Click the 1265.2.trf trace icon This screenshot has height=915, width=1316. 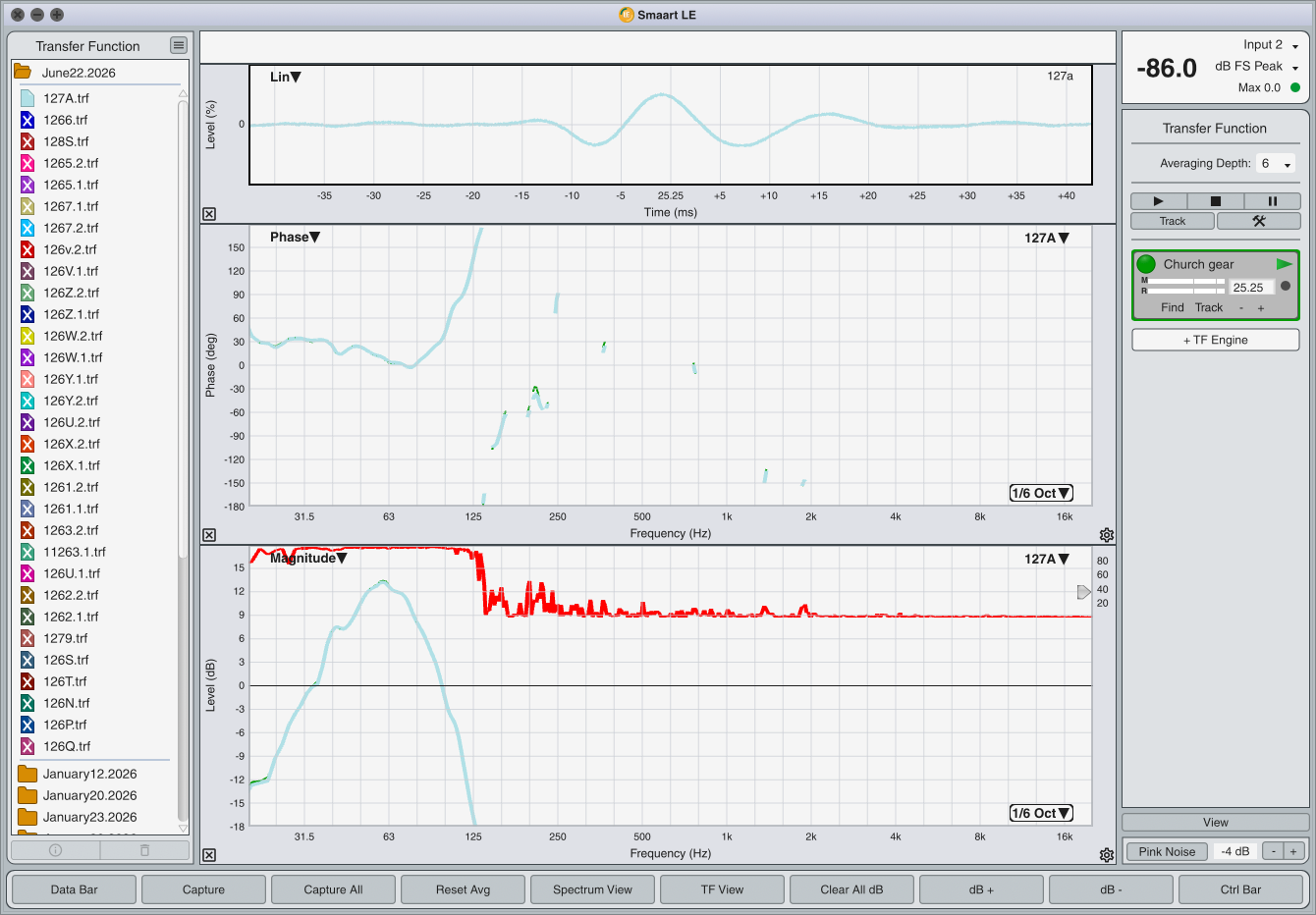(x=27, y=163)
